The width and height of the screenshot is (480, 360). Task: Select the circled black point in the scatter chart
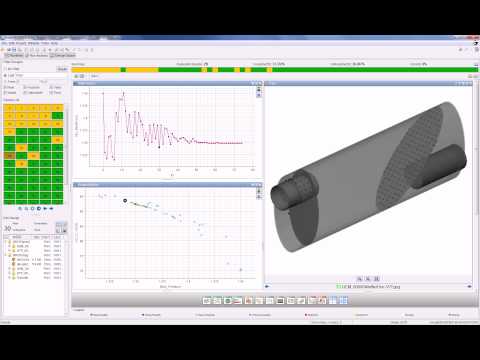point(125,201)
